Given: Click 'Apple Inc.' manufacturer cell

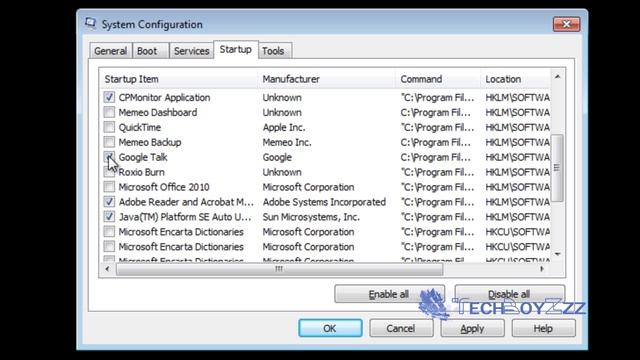Looking at the screenshot, I should pos(284,127).
